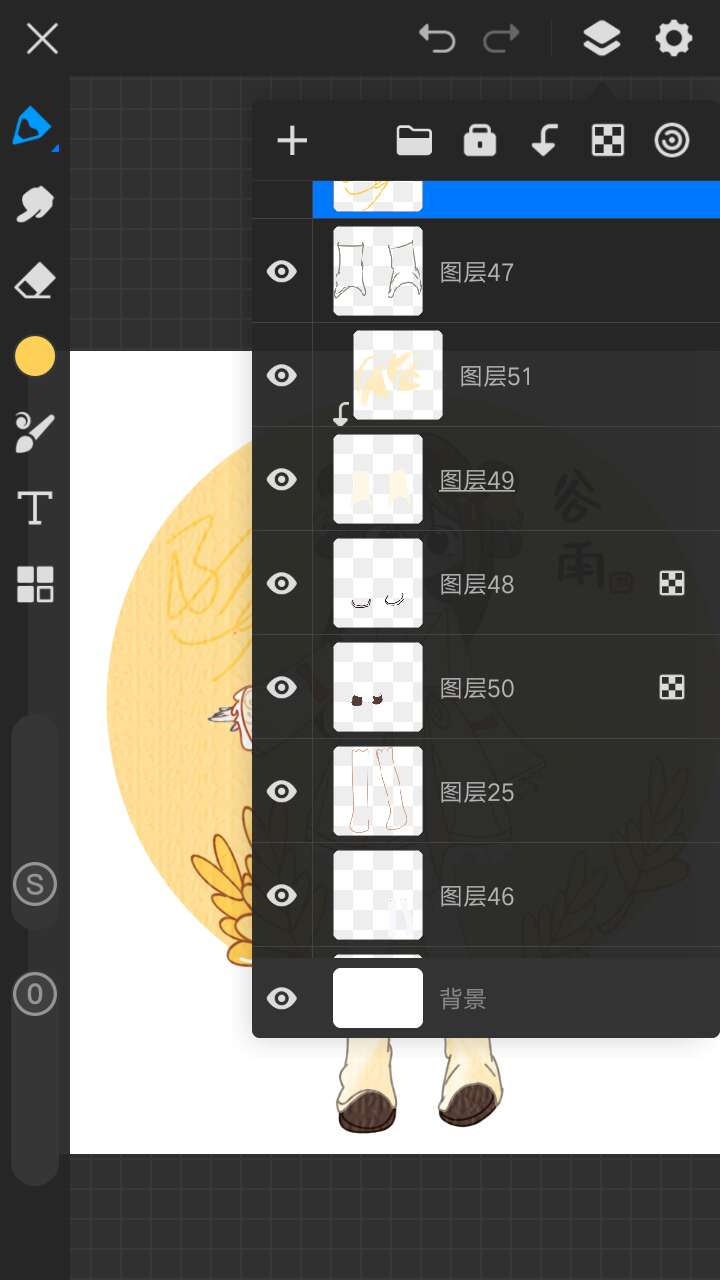Toggle visibility of 图层50
720x1280 pixels.
[282, 688]
